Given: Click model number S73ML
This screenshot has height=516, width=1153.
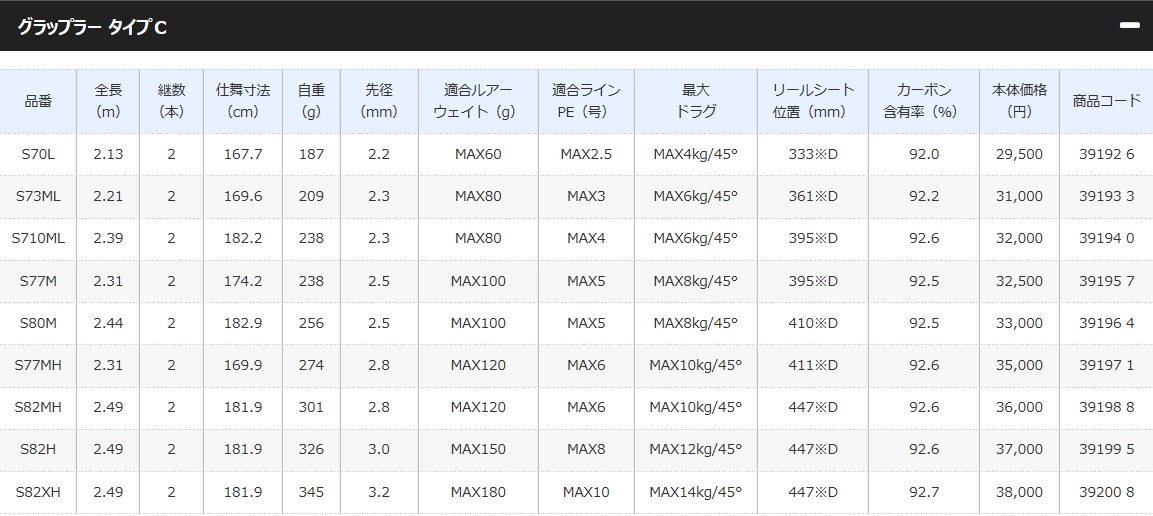Looking at the screenshot, I should point(38,196).
